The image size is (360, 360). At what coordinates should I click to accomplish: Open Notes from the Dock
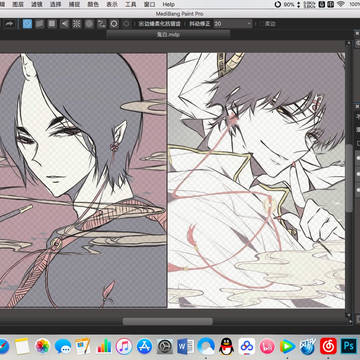22,347
